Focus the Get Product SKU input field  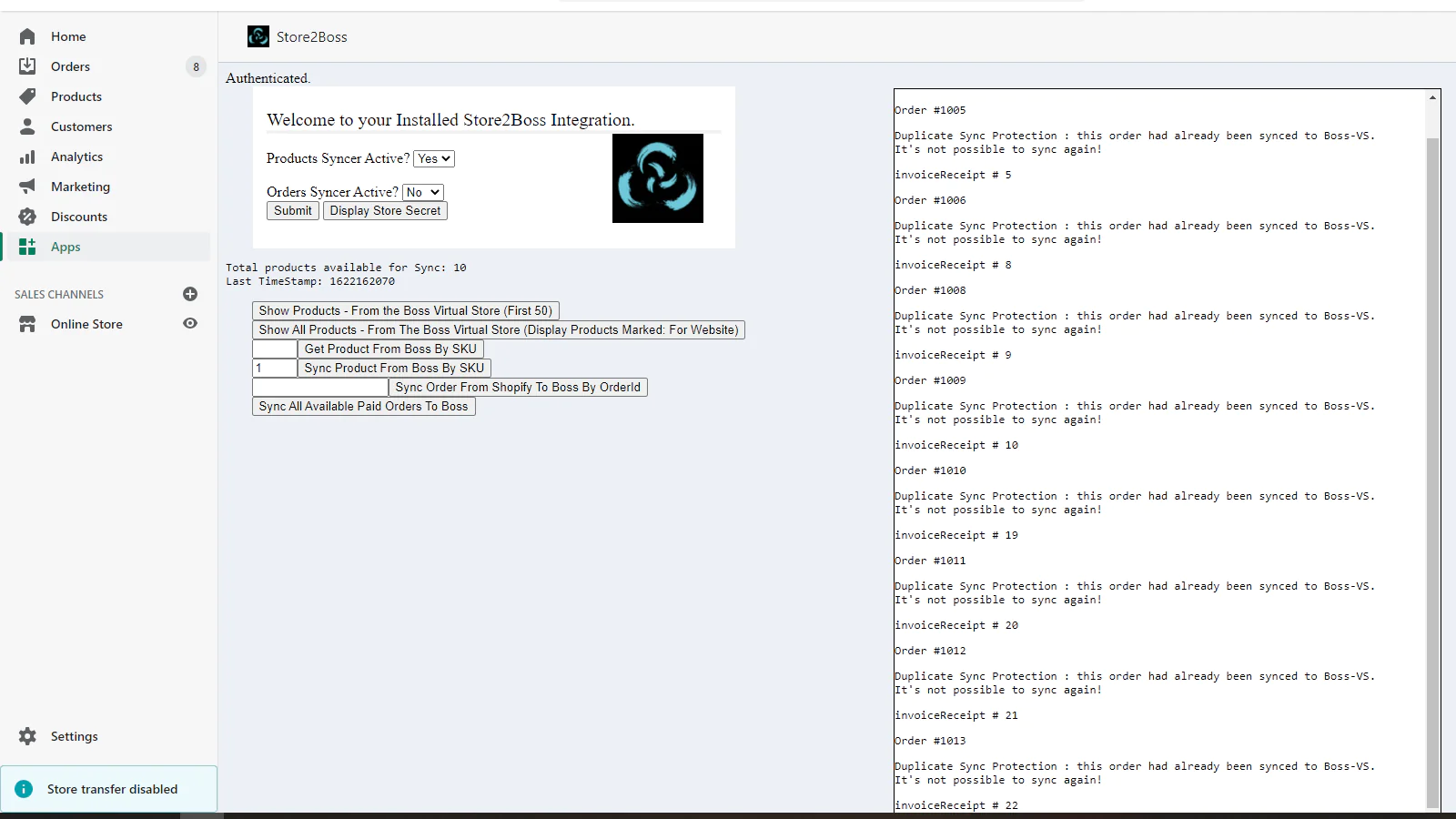click(275, 349)
